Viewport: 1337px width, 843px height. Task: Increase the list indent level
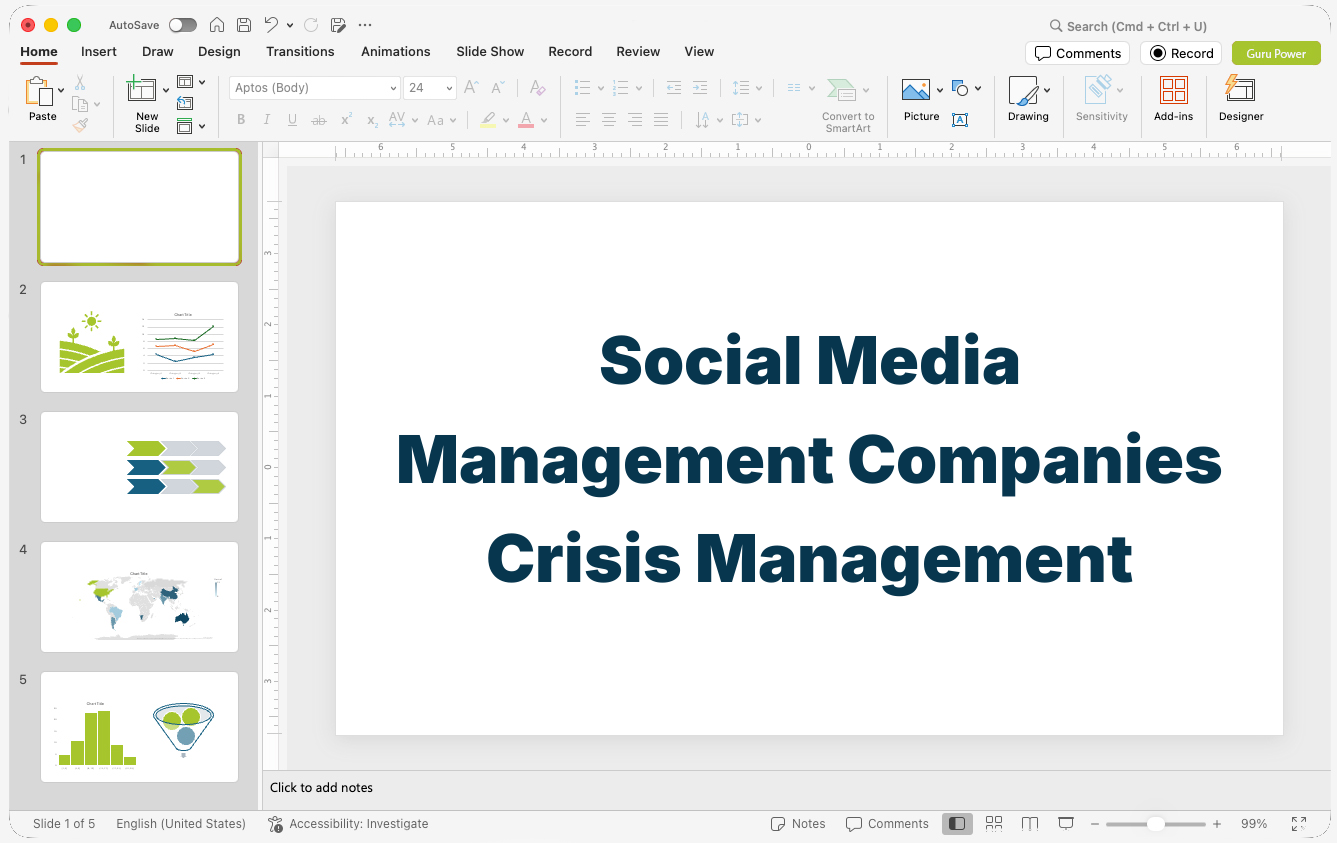pyautogui.click(x=700, y=88)
